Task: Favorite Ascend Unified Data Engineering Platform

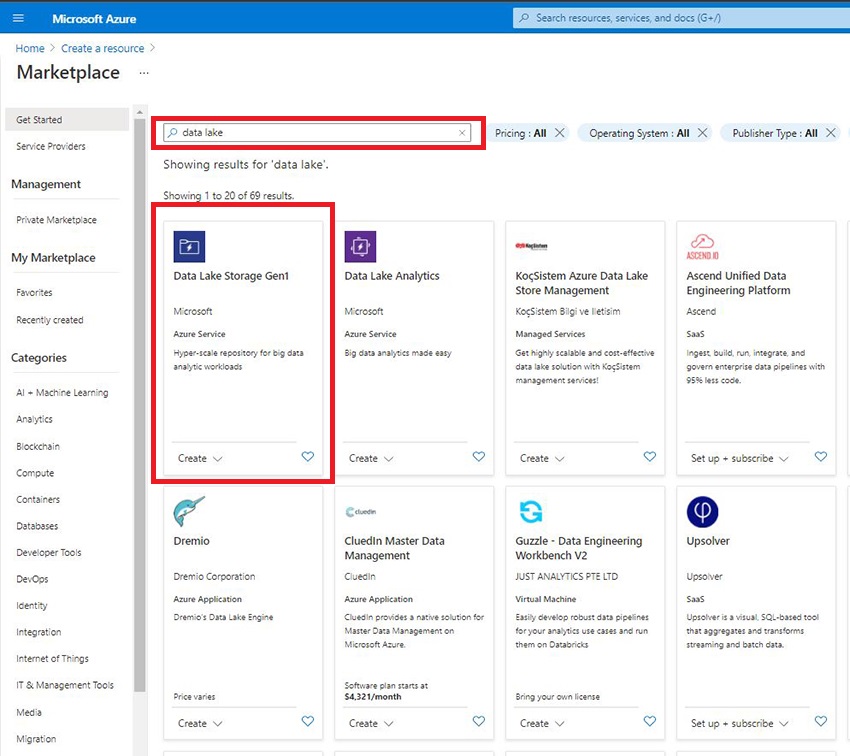Action: [x=821, y=456]
